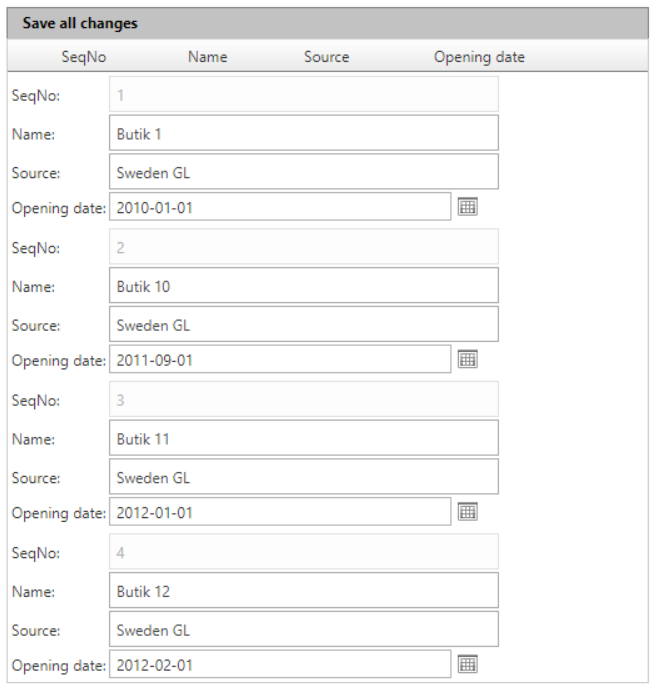Select the Source field of record 3
662x694 pixels.
[x=304, y=477]
